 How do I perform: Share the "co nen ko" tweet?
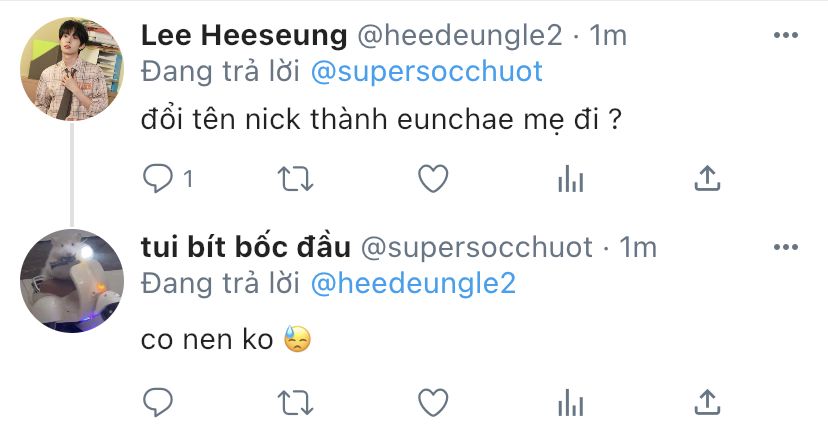707,402
